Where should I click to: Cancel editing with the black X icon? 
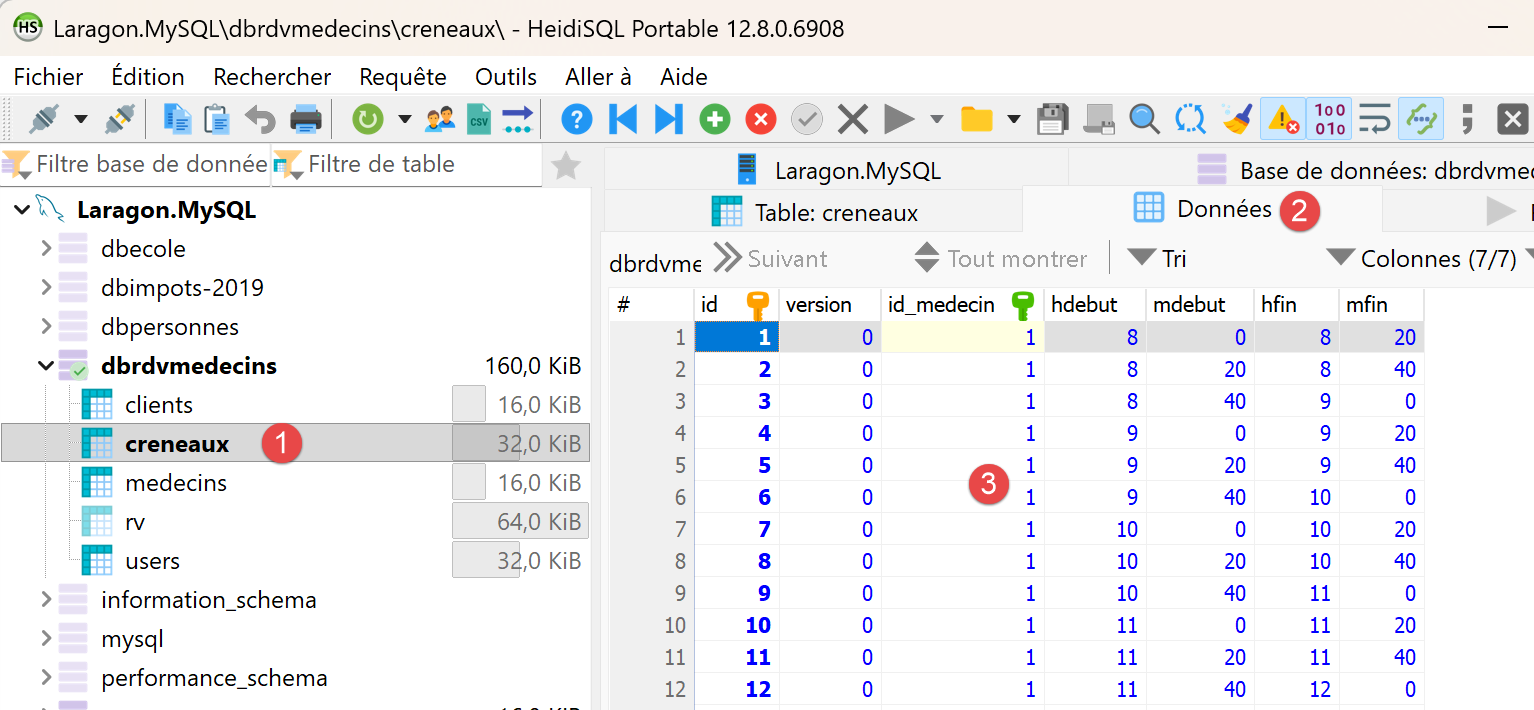[852, 120]
